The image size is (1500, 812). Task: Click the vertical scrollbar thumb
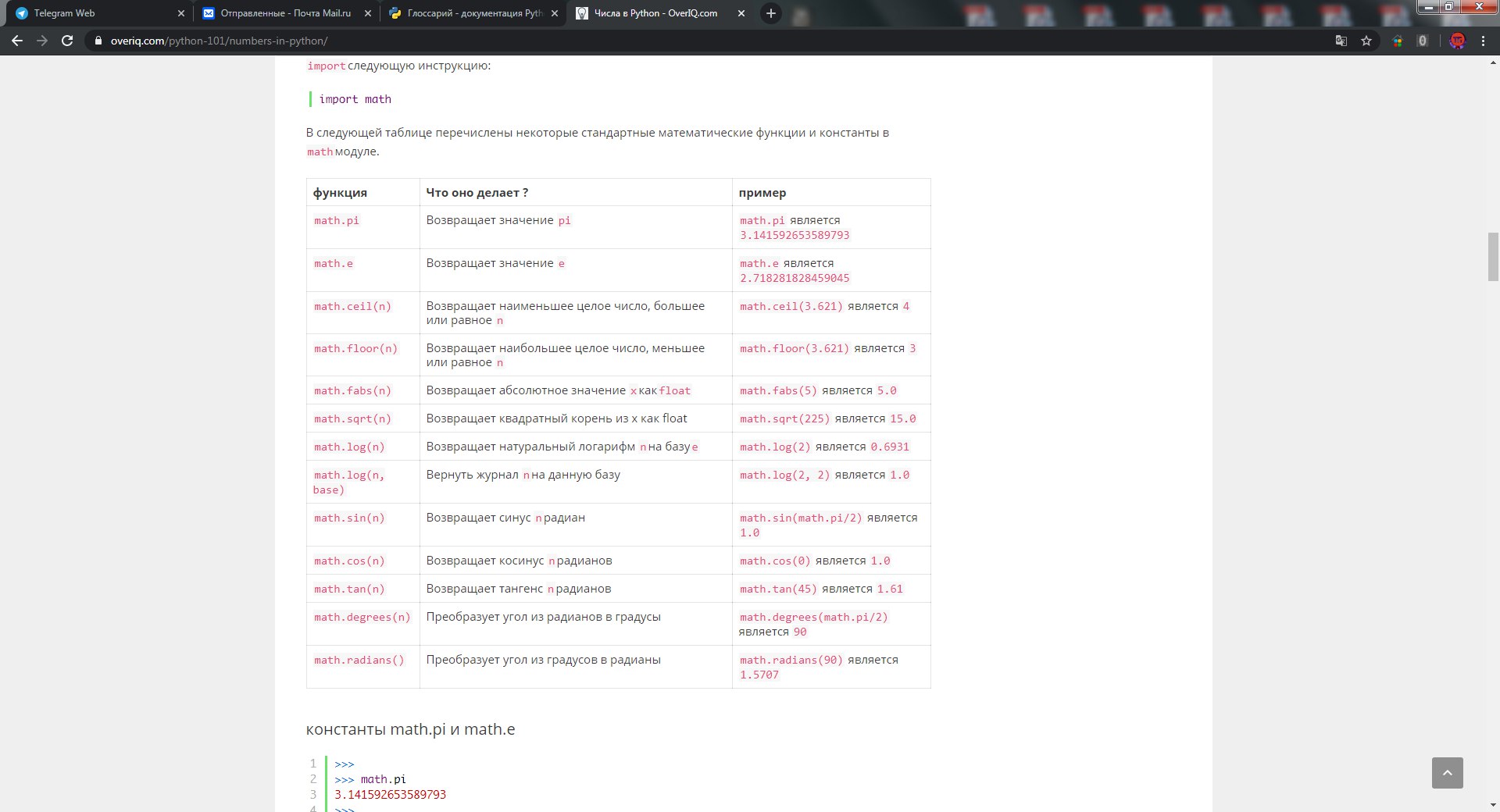1493,256
